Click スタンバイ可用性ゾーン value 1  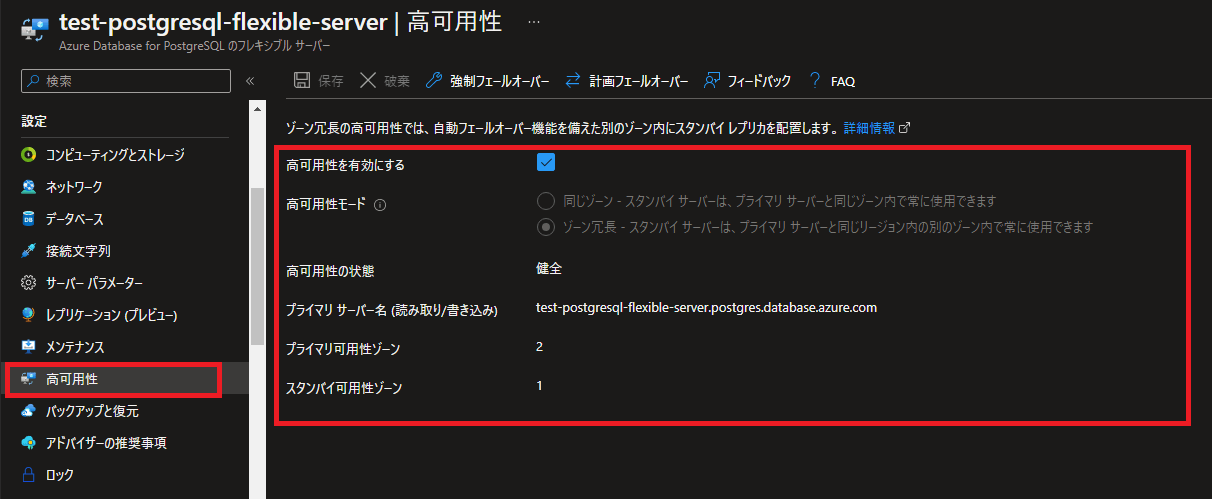(x=540, y=385)
